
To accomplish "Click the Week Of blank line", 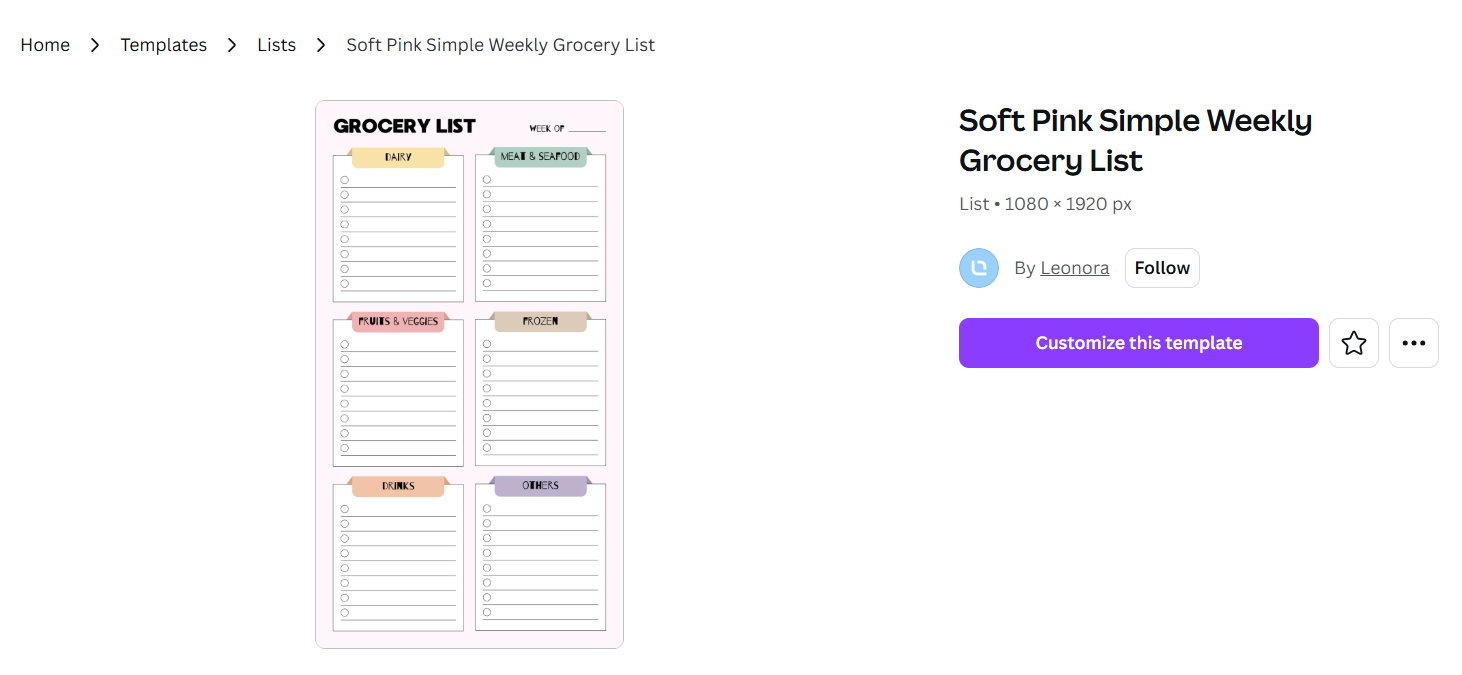I will 587,130.
